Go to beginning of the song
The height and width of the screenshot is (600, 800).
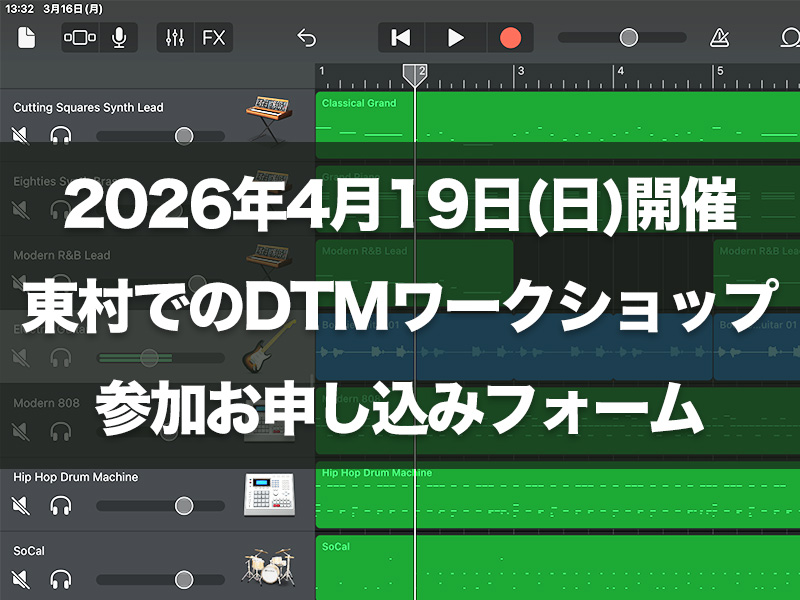tap(401, 38)
